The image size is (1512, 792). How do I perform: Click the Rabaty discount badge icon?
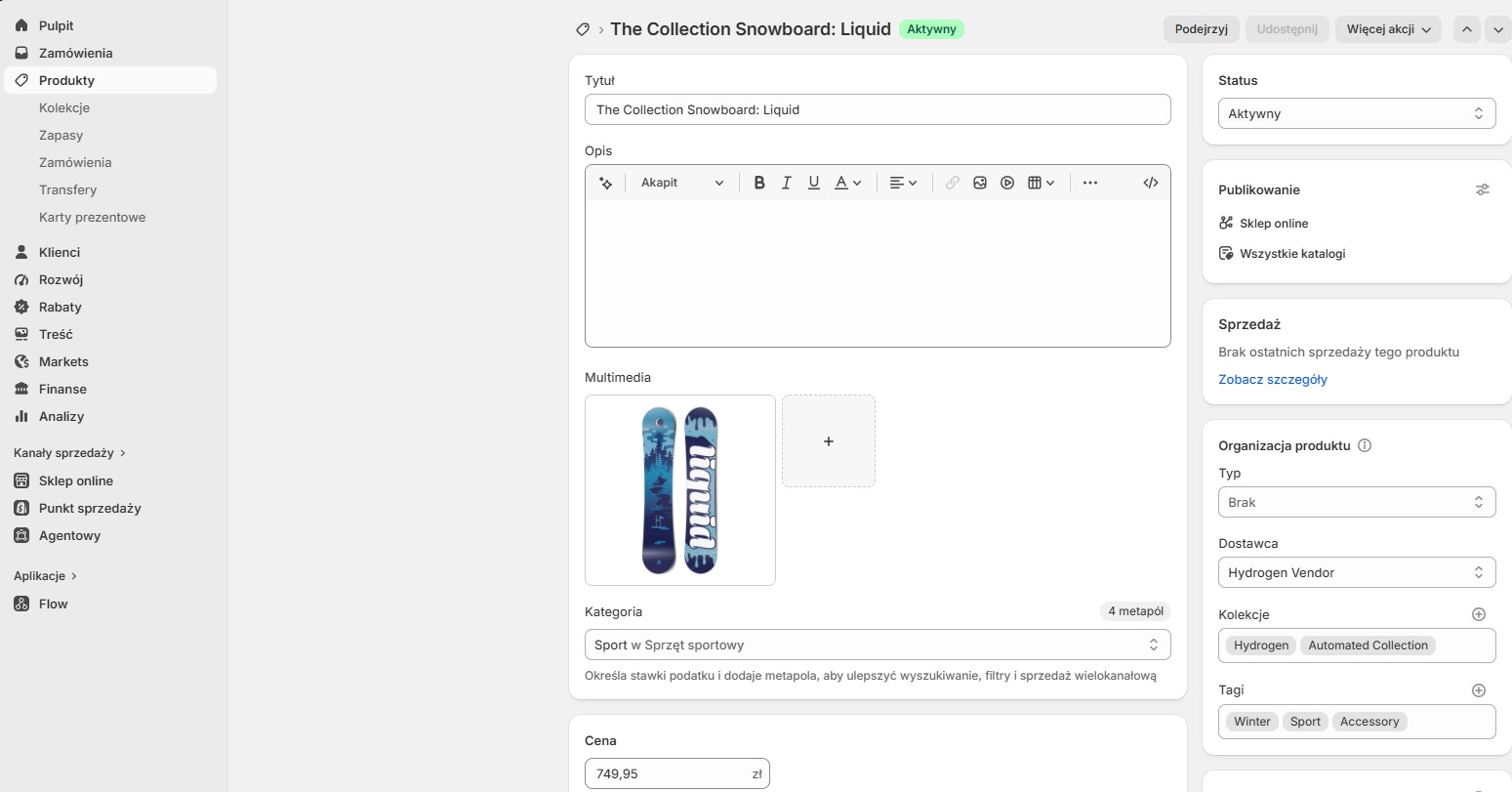tap(21, 307)
